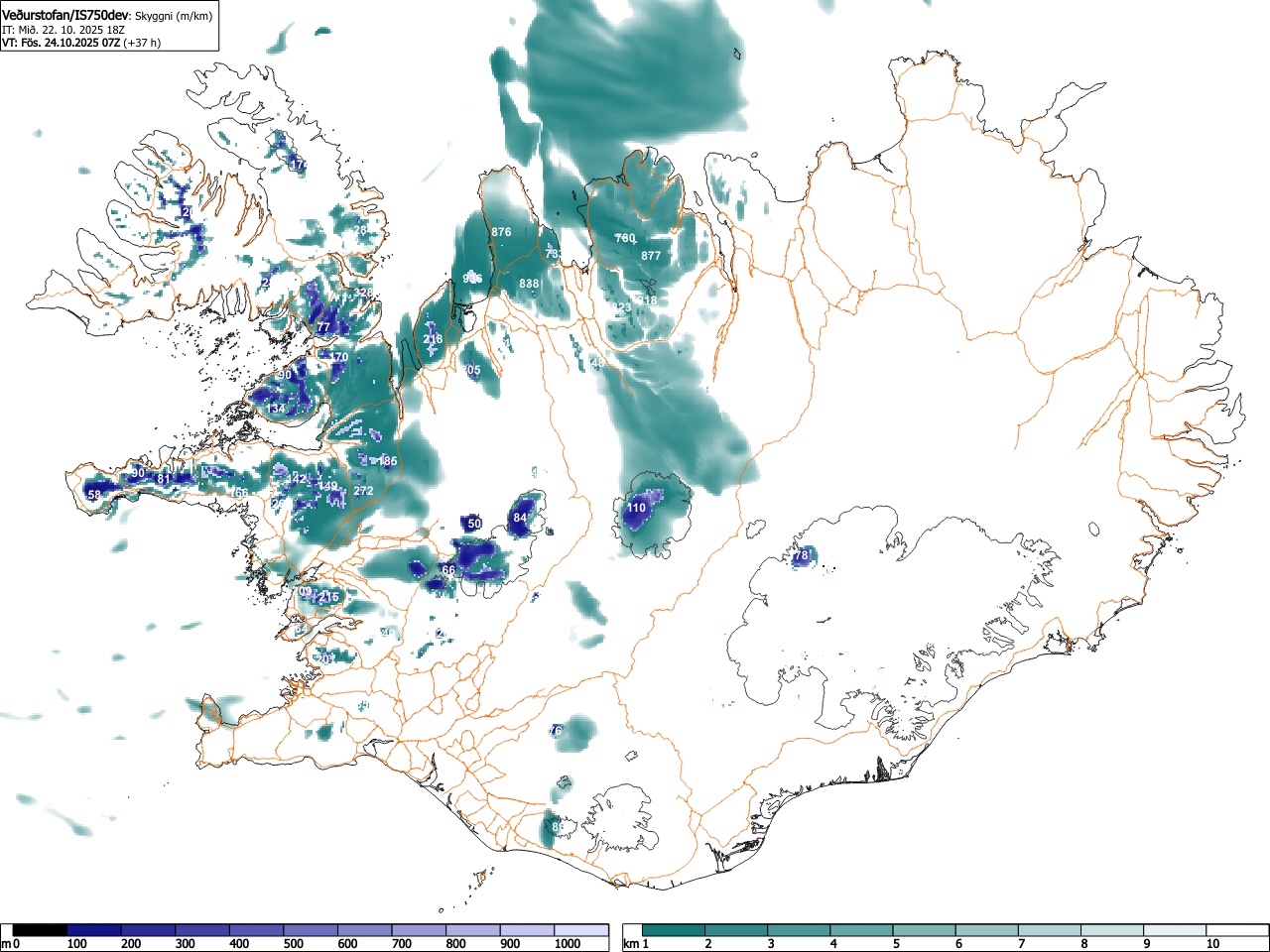Choose the 5–6 km teal legend swatch
The height and width of the screenshot is (952, 1270).
click(925, 930)
